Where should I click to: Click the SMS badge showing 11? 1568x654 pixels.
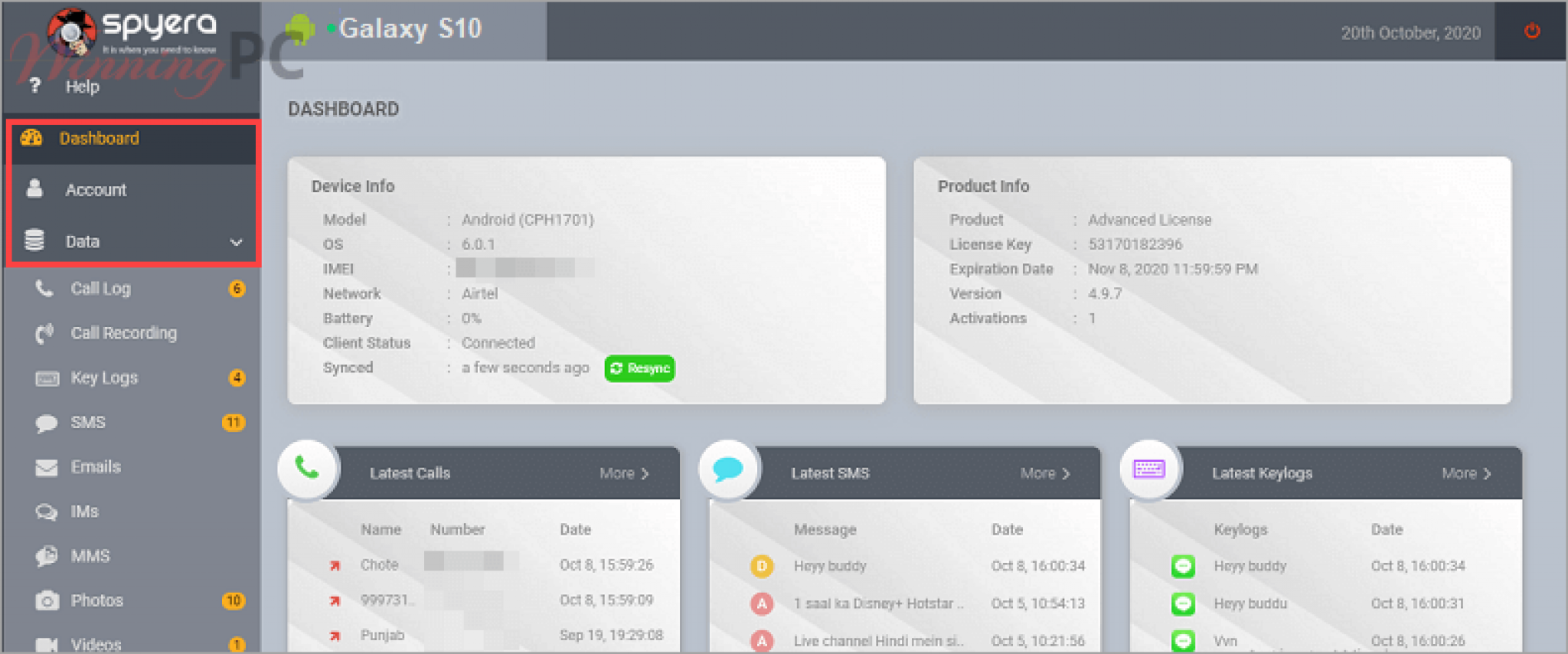(x=233, y=422)
